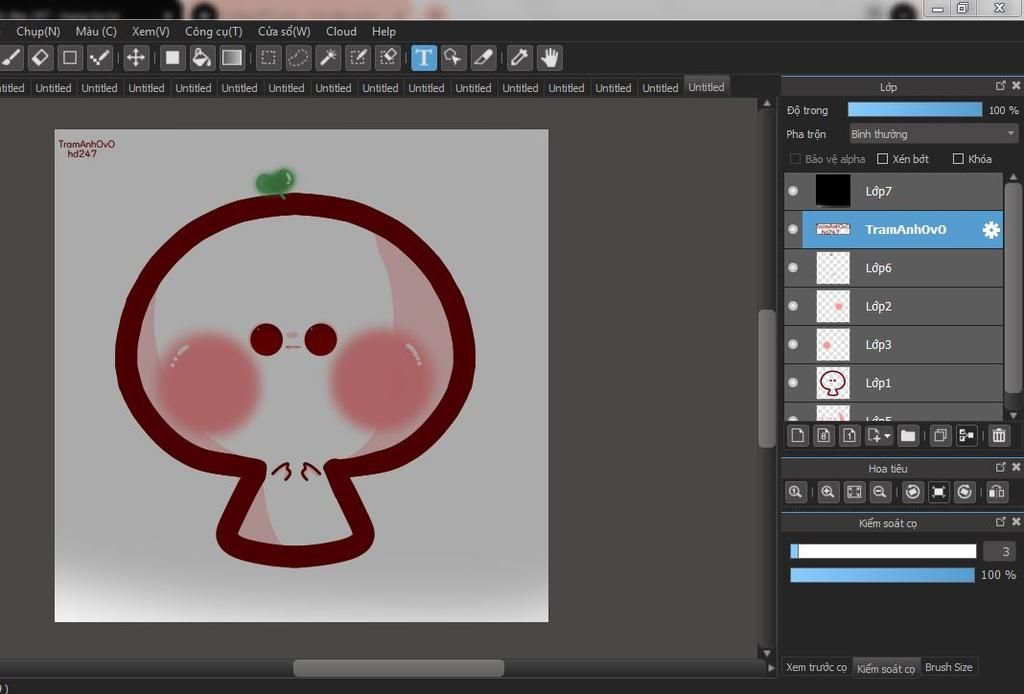Fit canvas to window in navigator
Image resolution: width=1024 pixels, height=694 pixels.
pyautogui.click(x=854, y=492)
